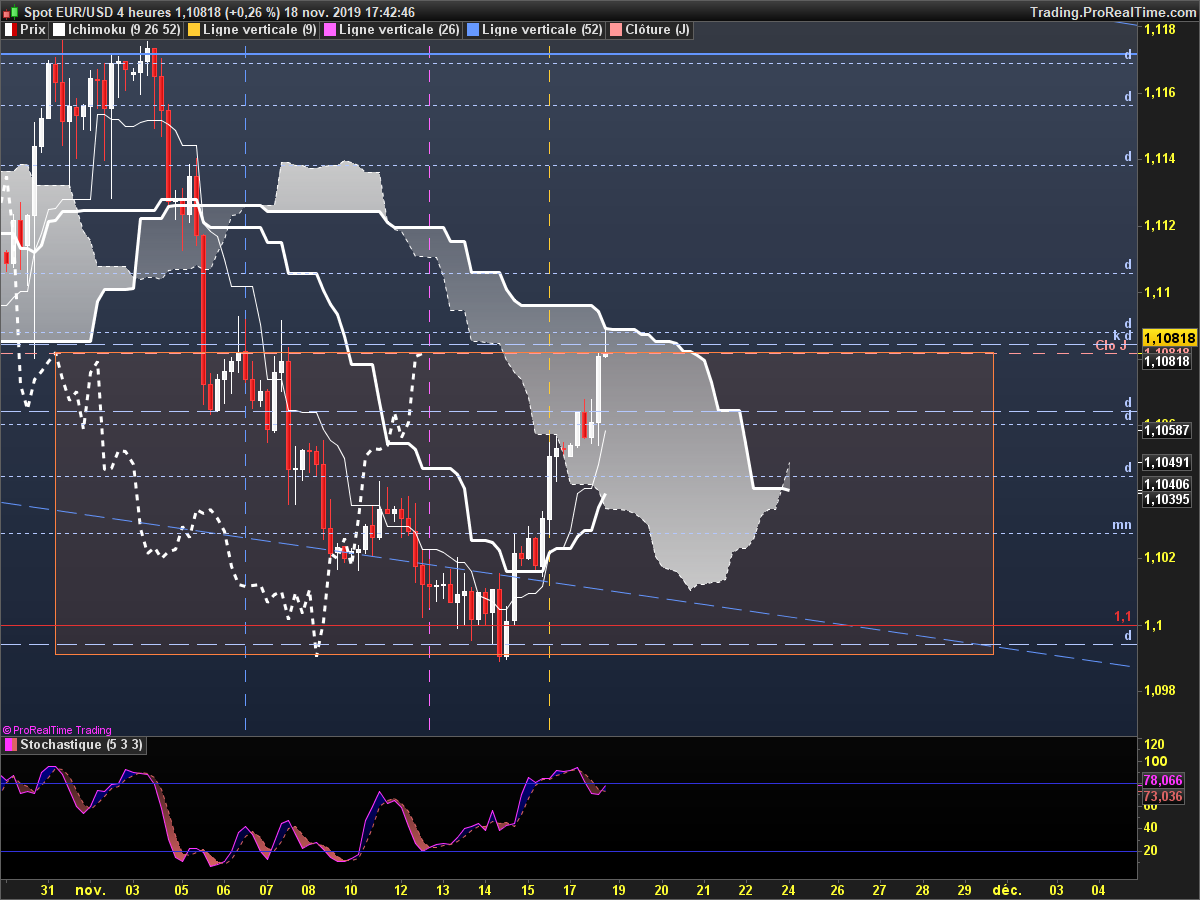Click the pink swatch before Clôture (J)
The width and height of the screenshot is (1200, 900).
616,30
